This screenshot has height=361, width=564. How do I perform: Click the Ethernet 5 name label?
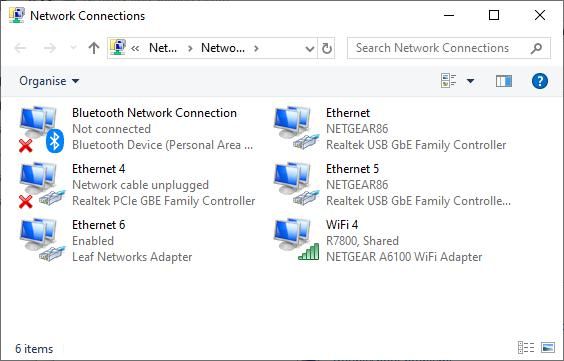coord(352,169)
